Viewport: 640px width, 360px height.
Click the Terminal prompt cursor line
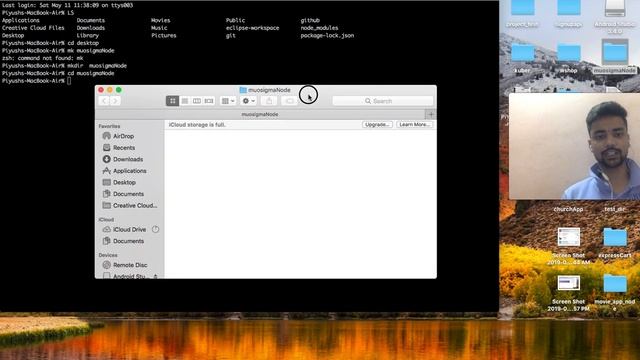coord(36,81)
